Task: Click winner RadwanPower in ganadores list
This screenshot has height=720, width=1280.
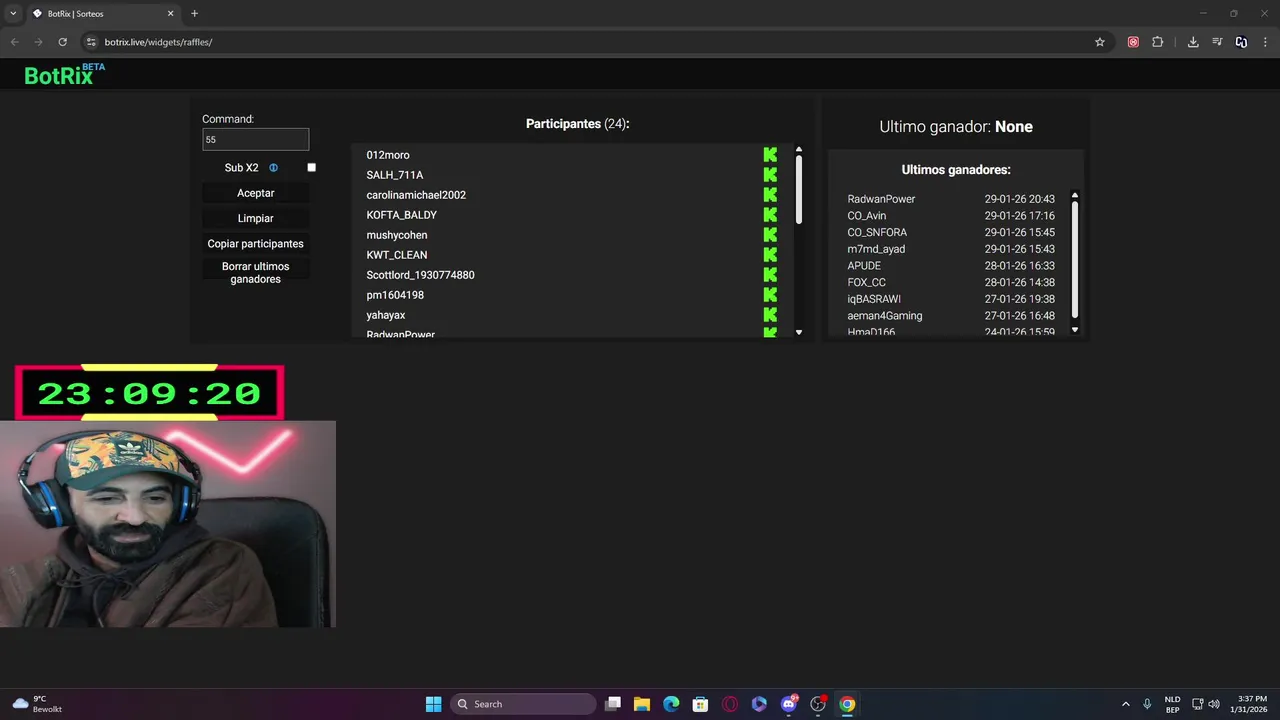Action: tap(881, 199)
